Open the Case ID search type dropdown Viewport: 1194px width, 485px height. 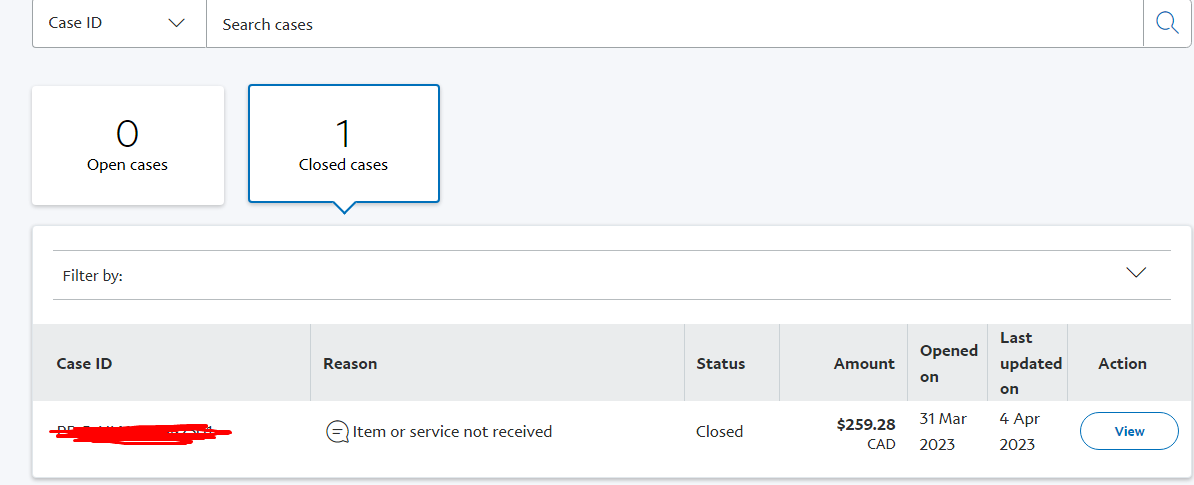tap(119, 23)
